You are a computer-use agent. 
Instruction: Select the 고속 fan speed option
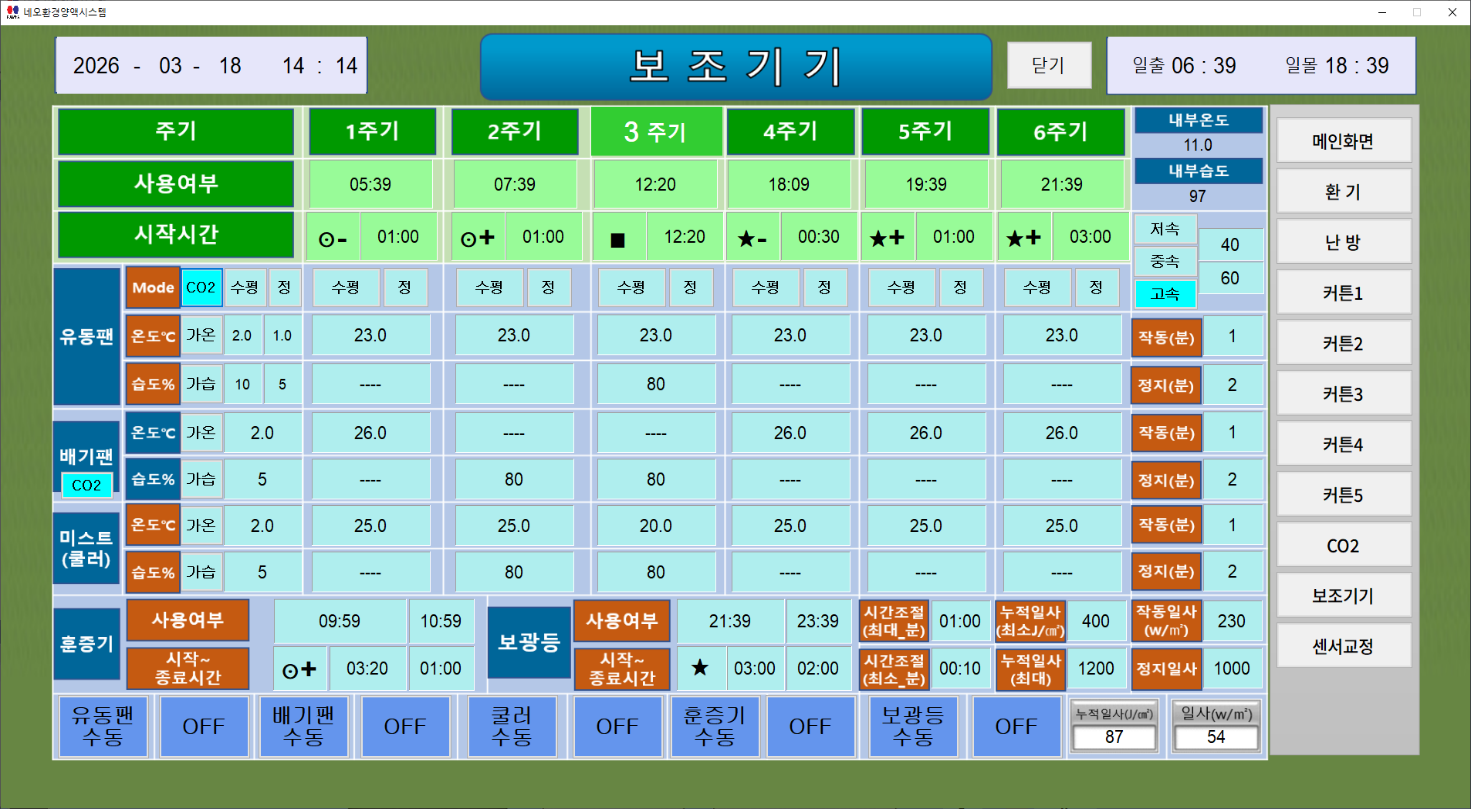tap(1164, 294)
